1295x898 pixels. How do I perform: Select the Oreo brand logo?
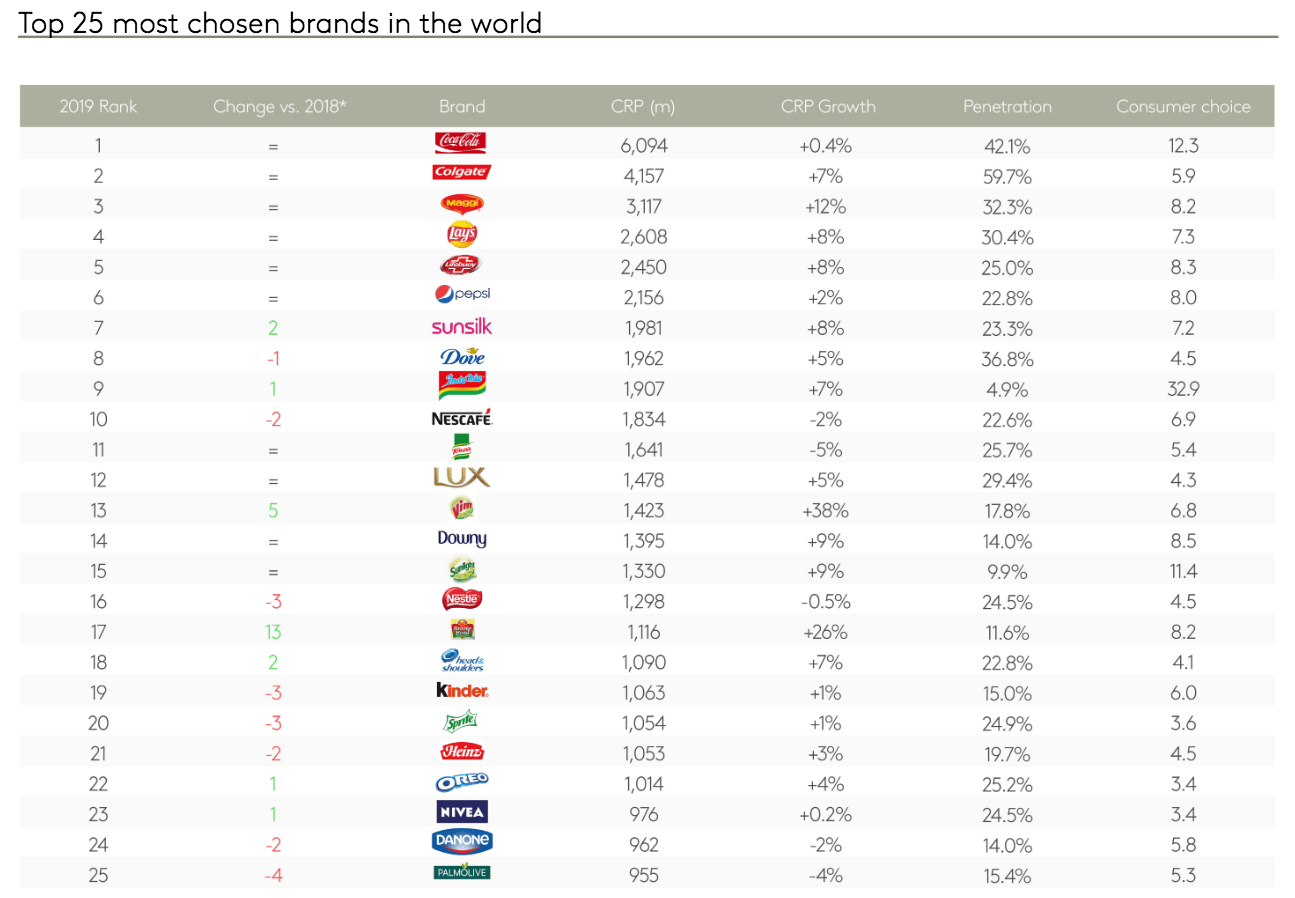462,781
